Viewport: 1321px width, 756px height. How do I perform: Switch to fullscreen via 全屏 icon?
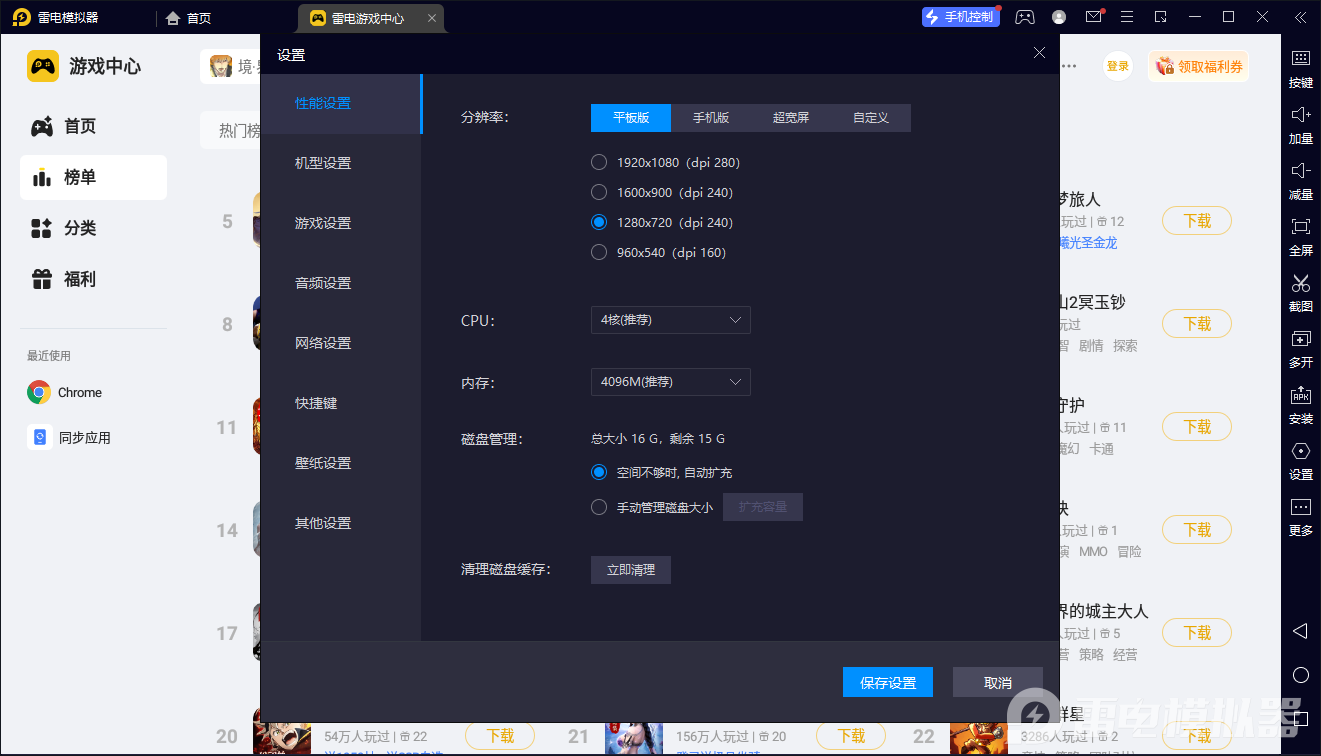click(x=1300, y=238)
